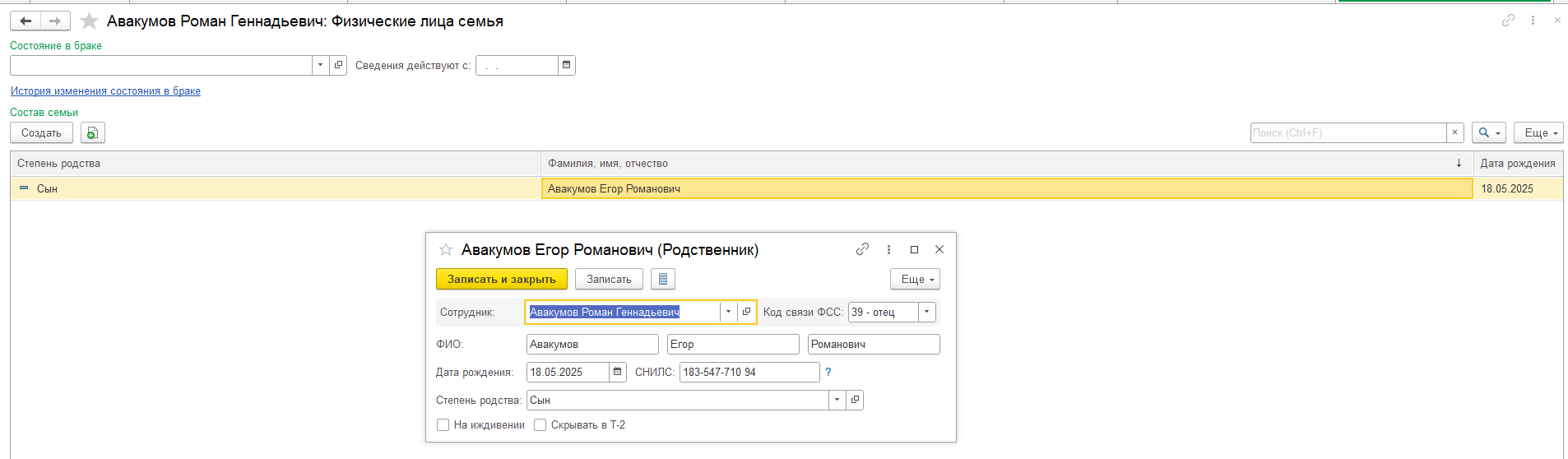Click the Записать и закрыть button
The image size is (1568, 459).
pos(501,280)
